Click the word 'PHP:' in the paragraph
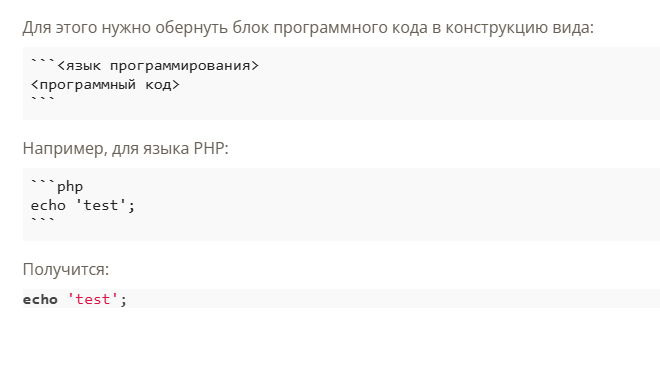Viewport: 660px width, 368px height. [x=211, y=149]
